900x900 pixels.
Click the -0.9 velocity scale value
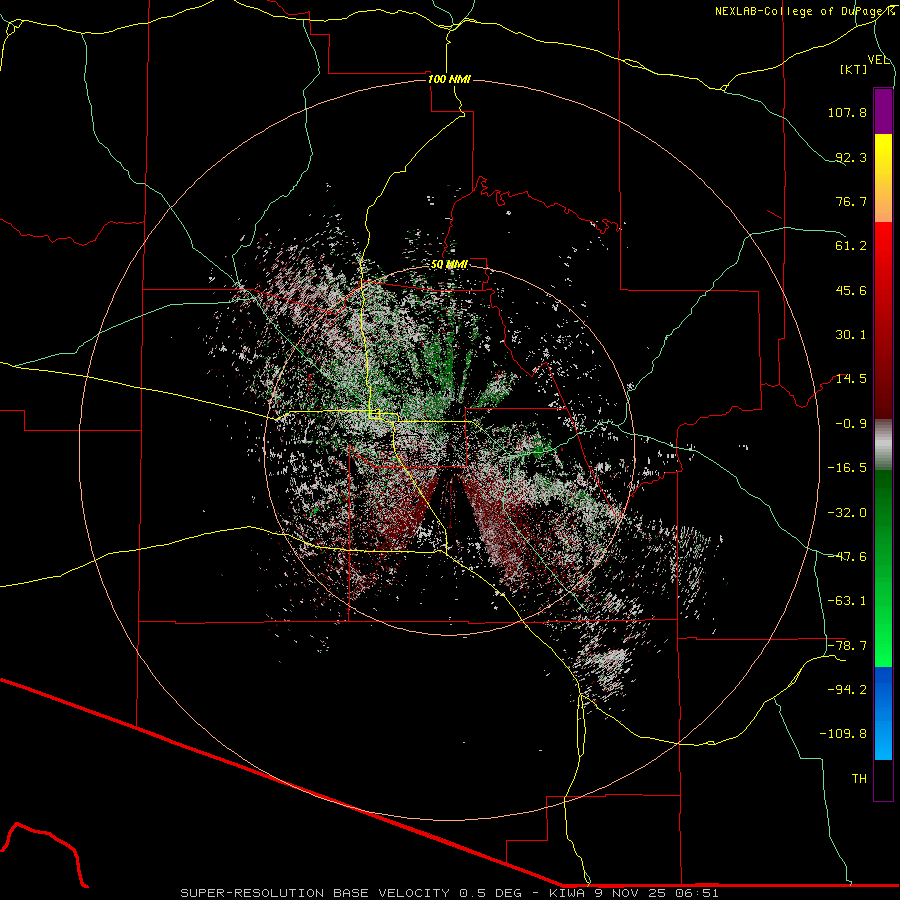pyautogui.click(x=851, y=424)
